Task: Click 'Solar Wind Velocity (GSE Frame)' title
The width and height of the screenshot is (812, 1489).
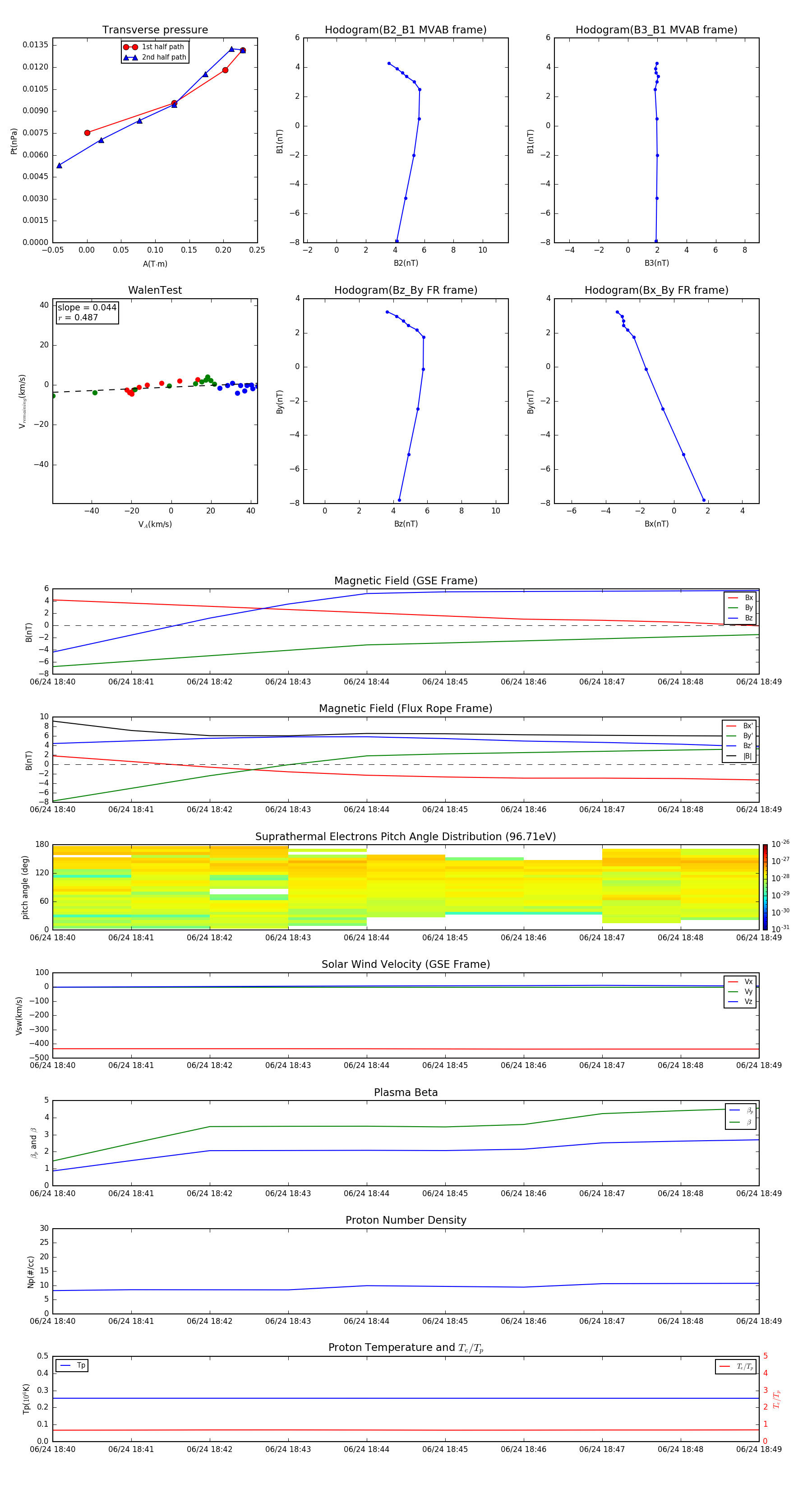Action: (x=406, y=964)
